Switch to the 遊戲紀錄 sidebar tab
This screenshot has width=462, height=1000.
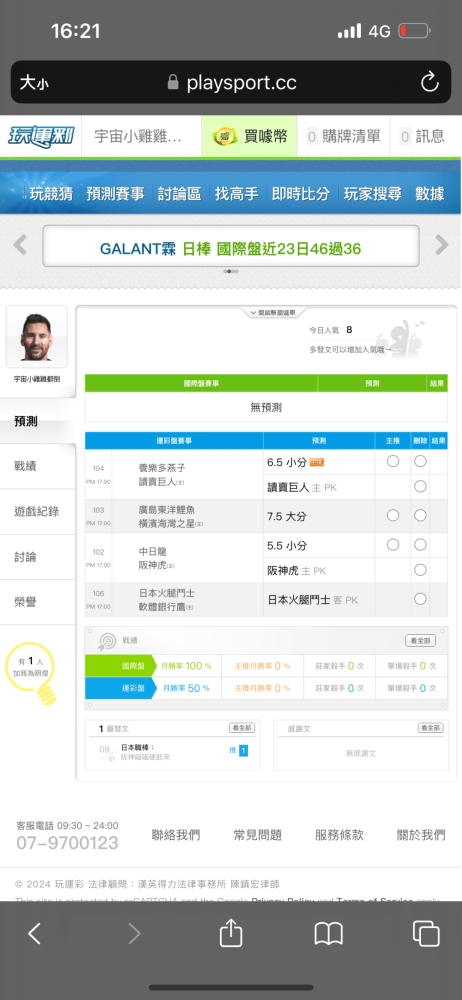pos(38,511)
